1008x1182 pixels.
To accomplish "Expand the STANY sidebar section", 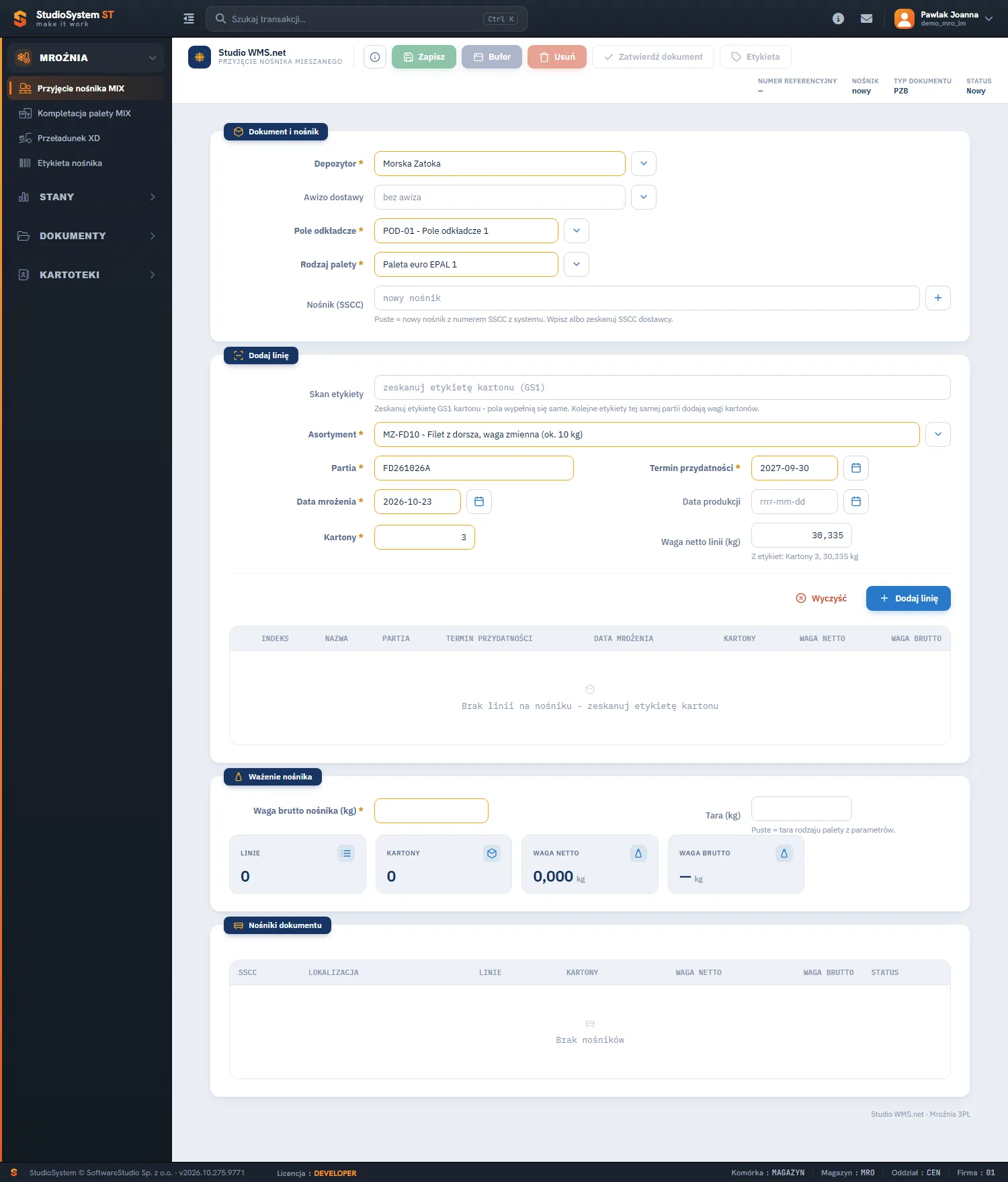I will (x=86, y=197).
